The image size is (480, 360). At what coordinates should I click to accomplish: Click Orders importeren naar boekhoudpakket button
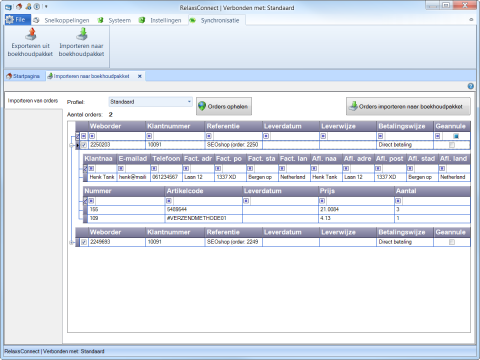(408, 106)
